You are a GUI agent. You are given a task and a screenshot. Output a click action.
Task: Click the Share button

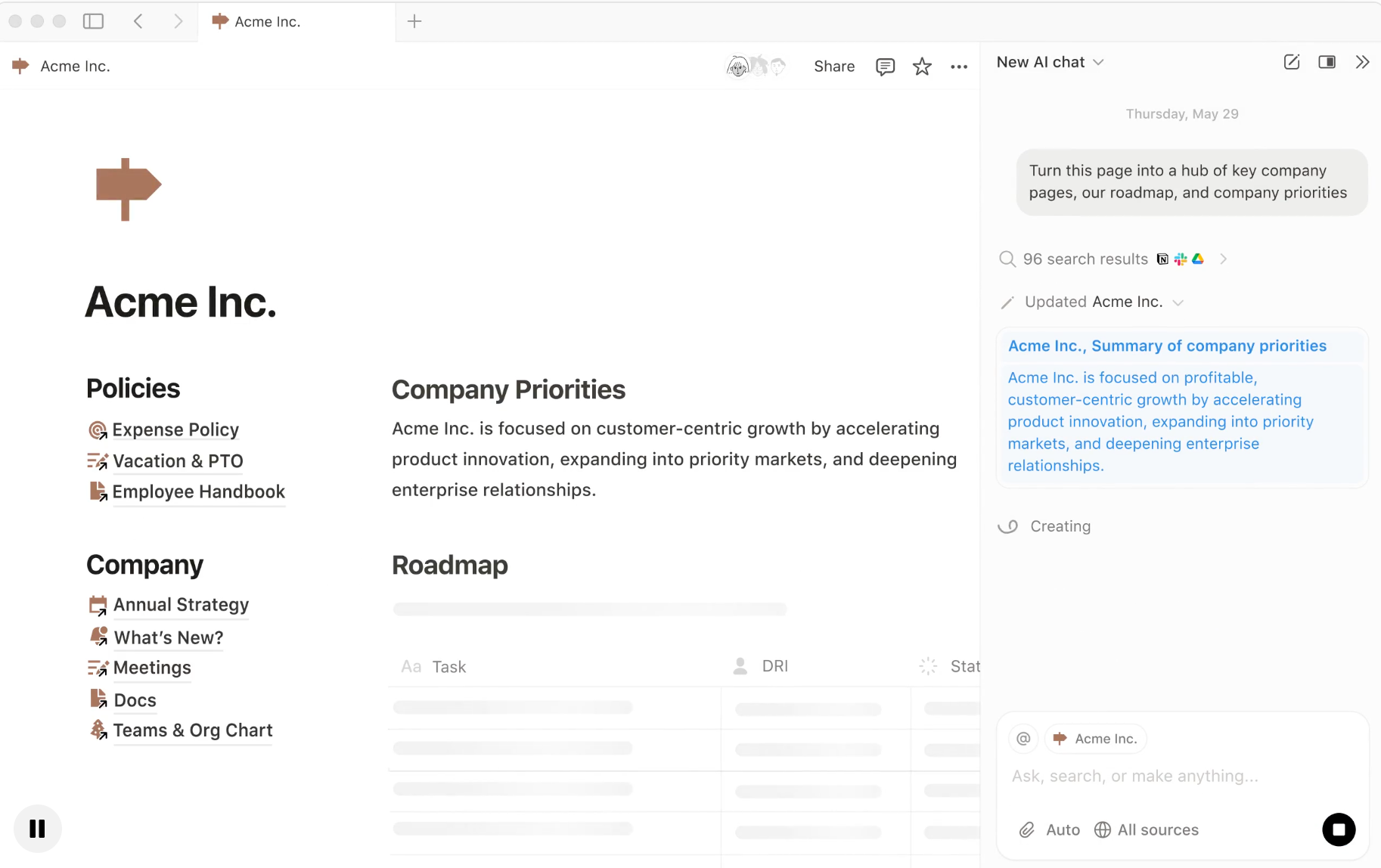tap(834, 67)
